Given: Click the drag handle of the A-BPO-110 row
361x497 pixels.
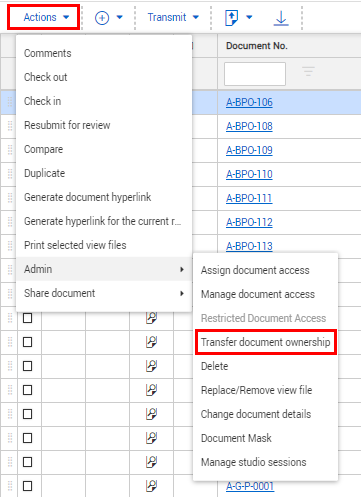Looking at the screenshot, I should click(10, 174).
